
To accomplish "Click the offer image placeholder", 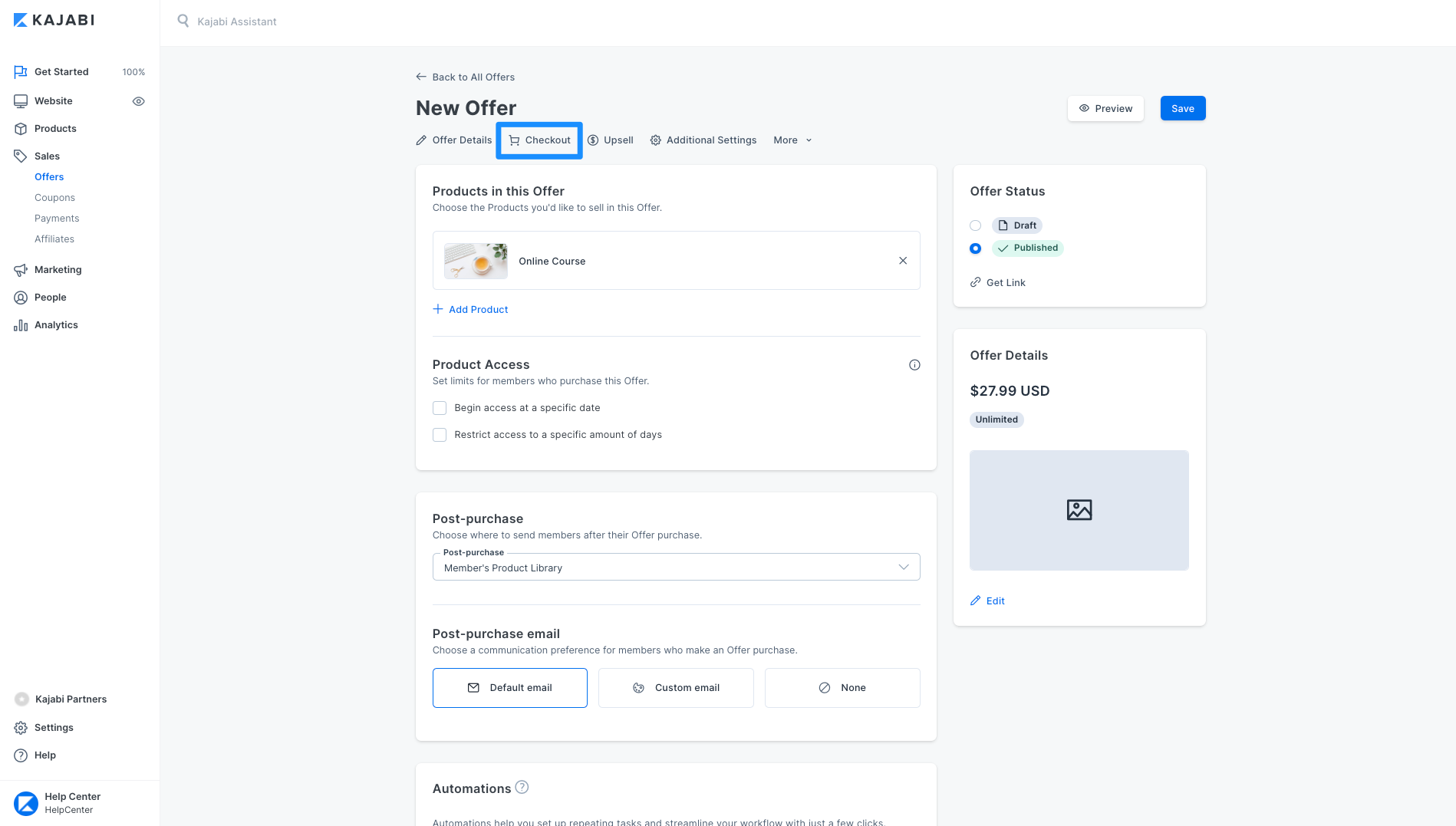I will pyautogui.click(x=1079, y=510).
